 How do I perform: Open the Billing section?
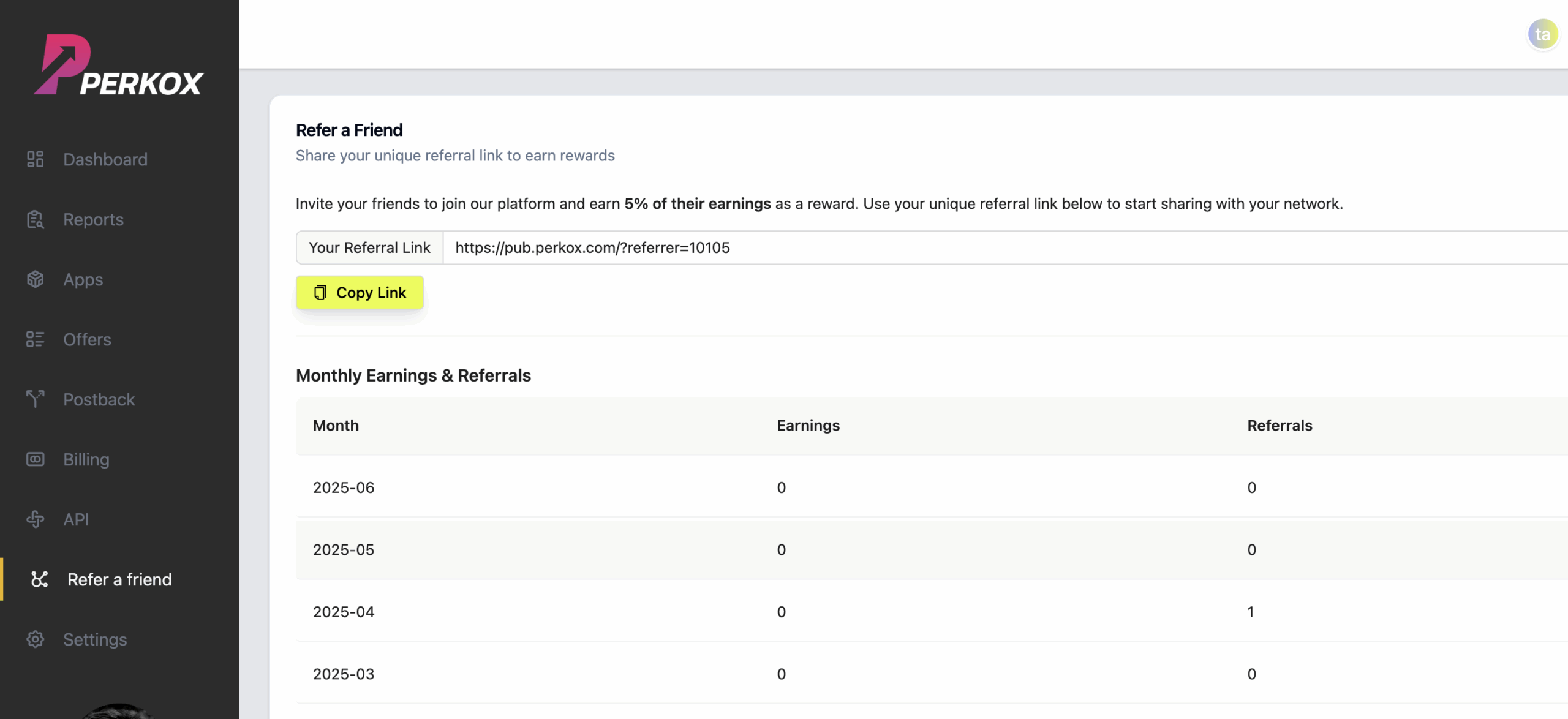coord(86,459)
